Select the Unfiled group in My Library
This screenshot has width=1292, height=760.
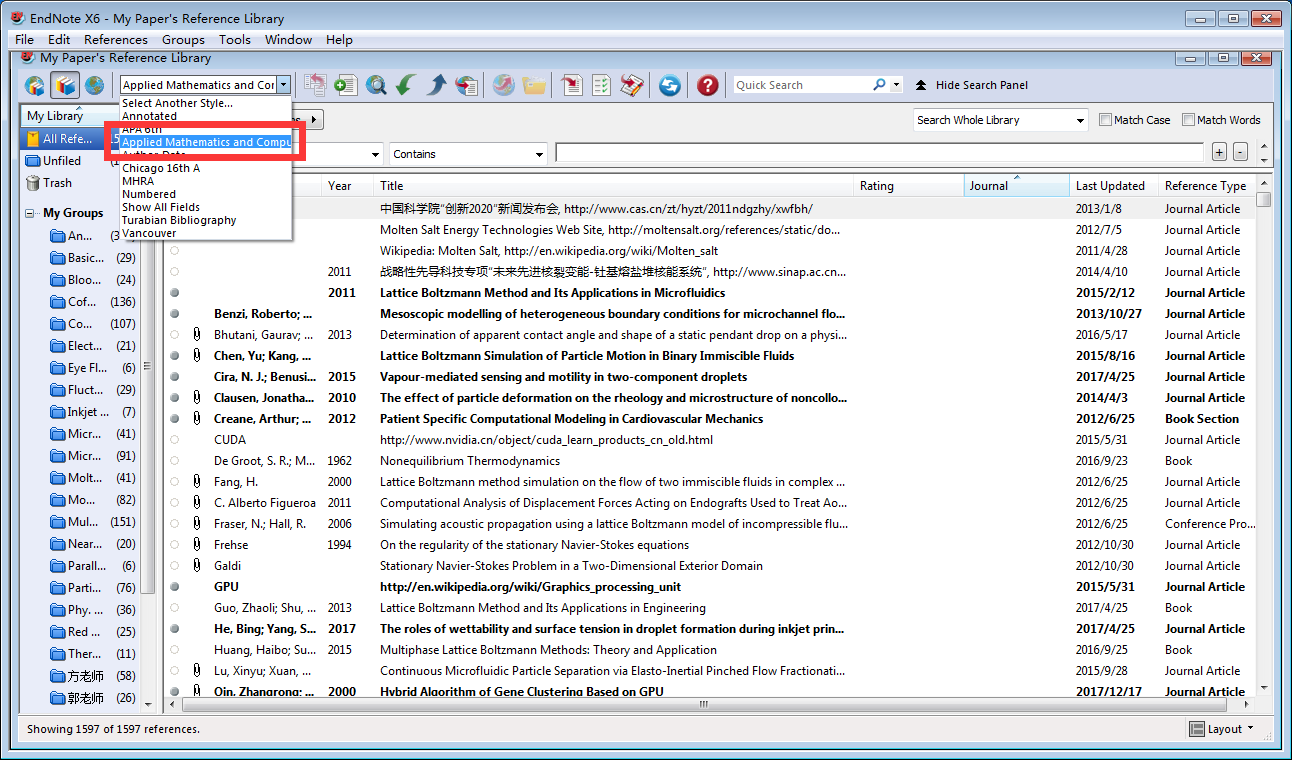point(62,161)
